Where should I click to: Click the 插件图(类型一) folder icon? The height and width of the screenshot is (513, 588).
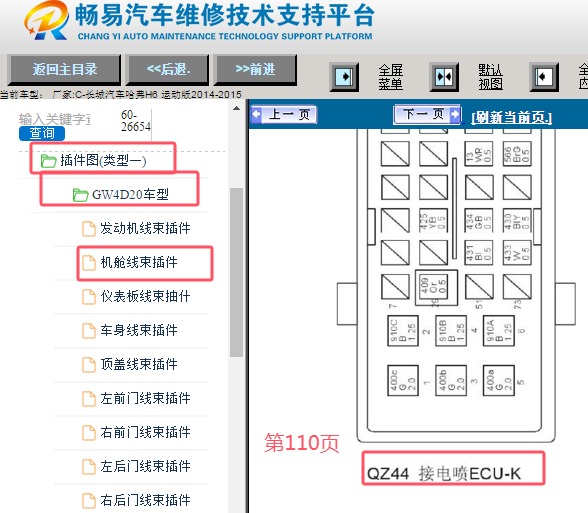click(48, 161)
